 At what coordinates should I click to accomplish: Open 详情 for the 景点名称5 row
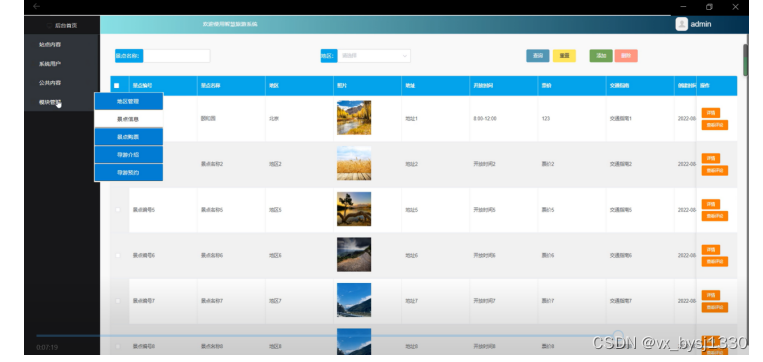pyautogui.click(x=710, y=204)
